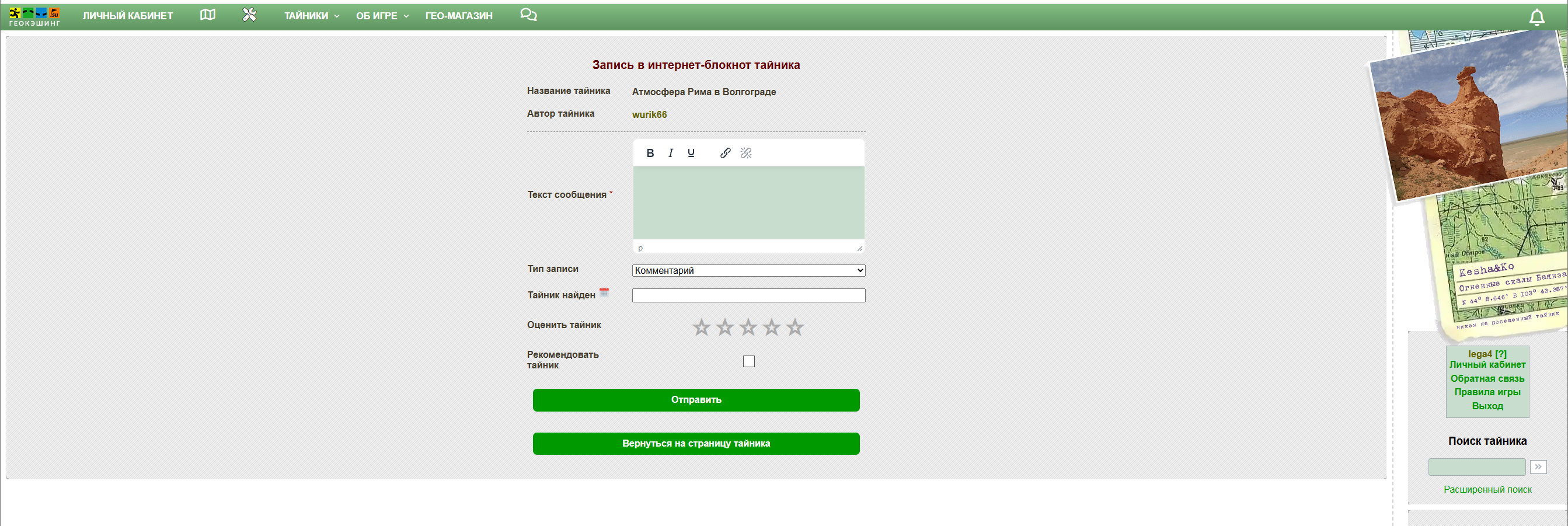Go to ГЕО-МАГАЗИН menu item

coord(458,16)
